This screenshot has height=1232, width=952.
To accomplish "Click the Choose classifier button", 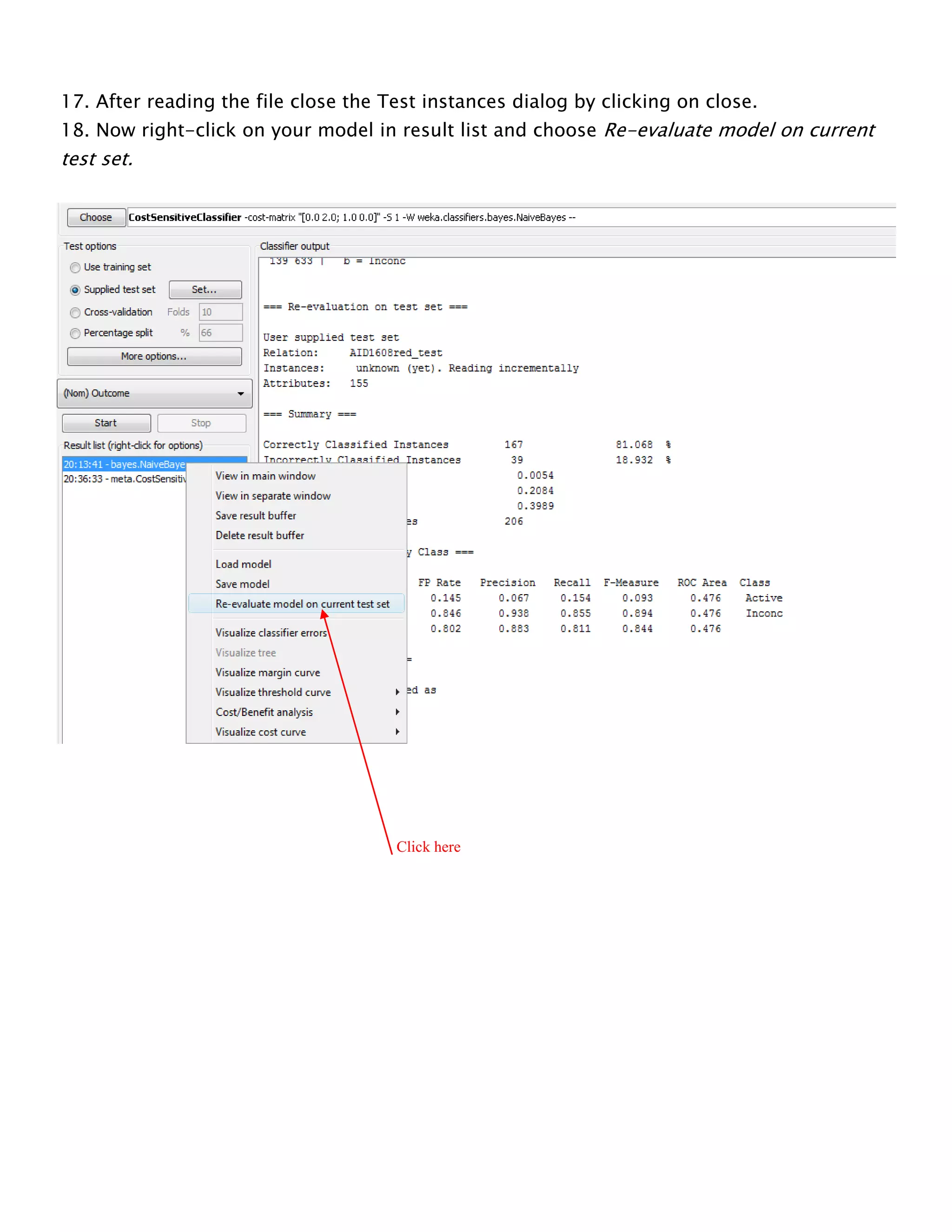I will point(96,218).
